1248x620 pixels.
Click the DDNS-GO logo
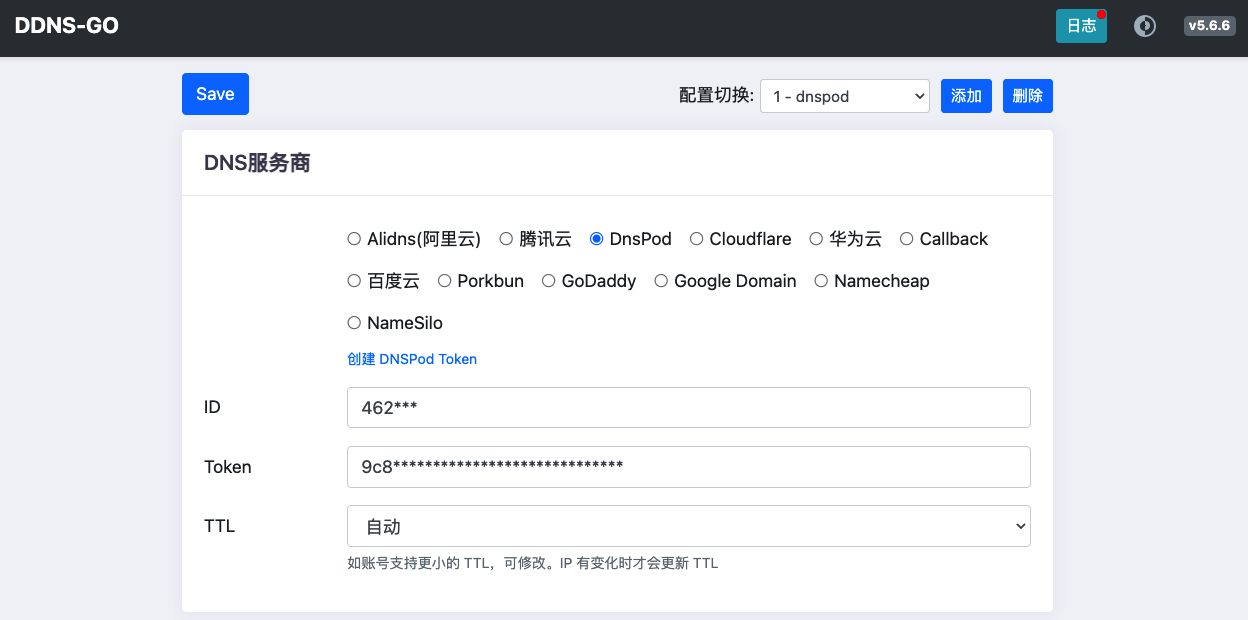coord(66,25)
